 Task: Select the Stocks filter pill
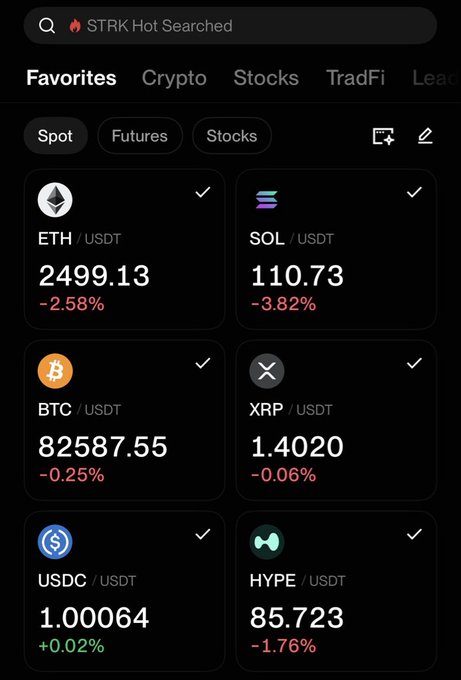coord(232,136)
